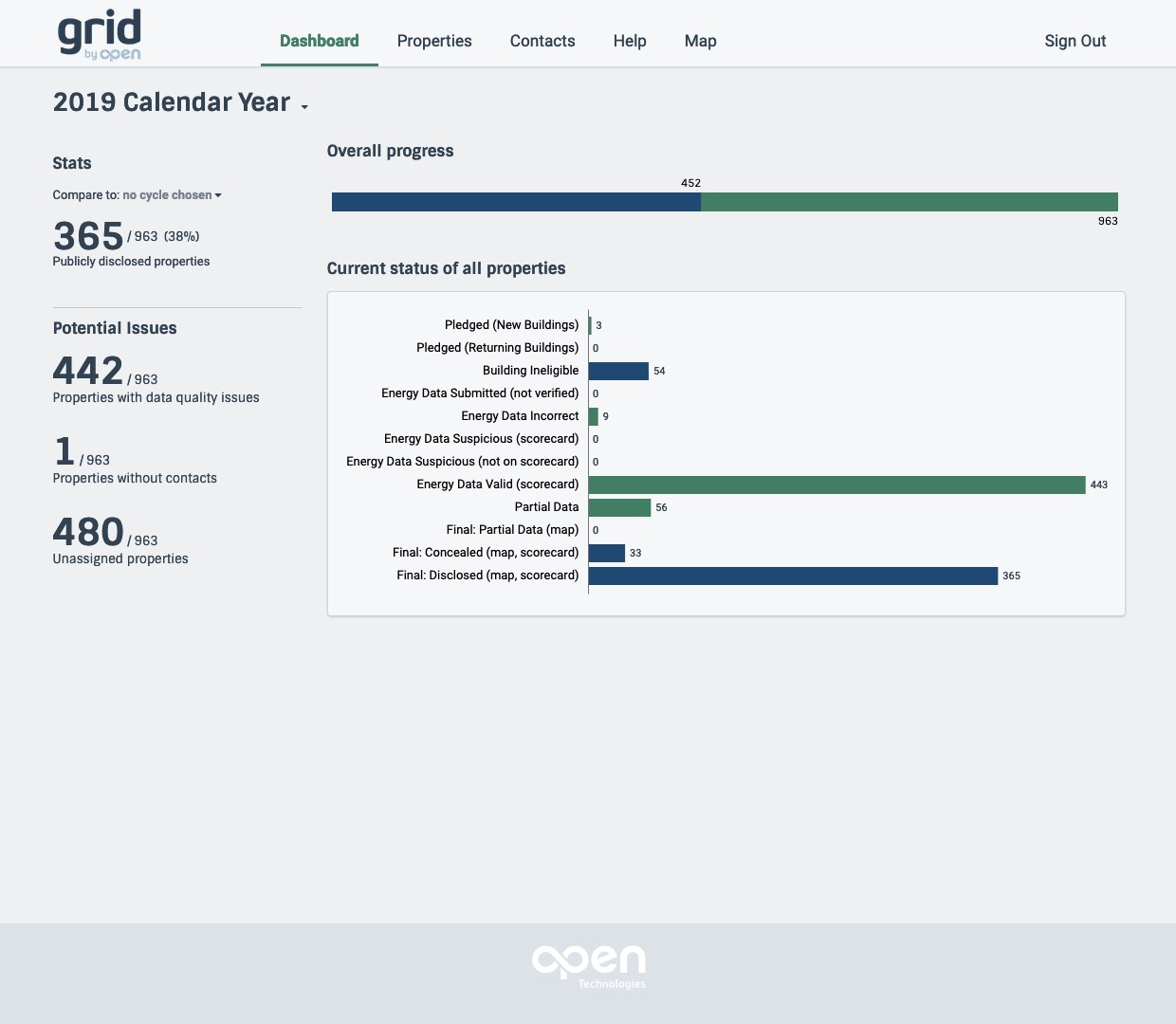Viewport: 1176px width, 1024px height.
Task: Expand the 'no cycle chosen' comparison dropdown
Action: tap(167, 194)
